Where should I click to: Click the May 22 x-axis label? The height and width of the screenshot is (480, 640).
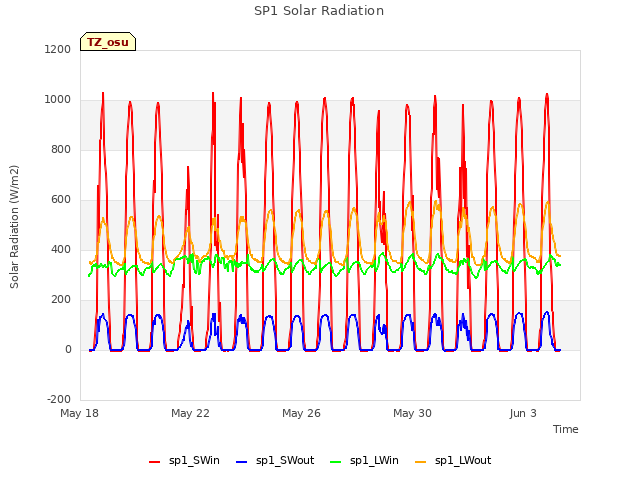tap(190, 413)
